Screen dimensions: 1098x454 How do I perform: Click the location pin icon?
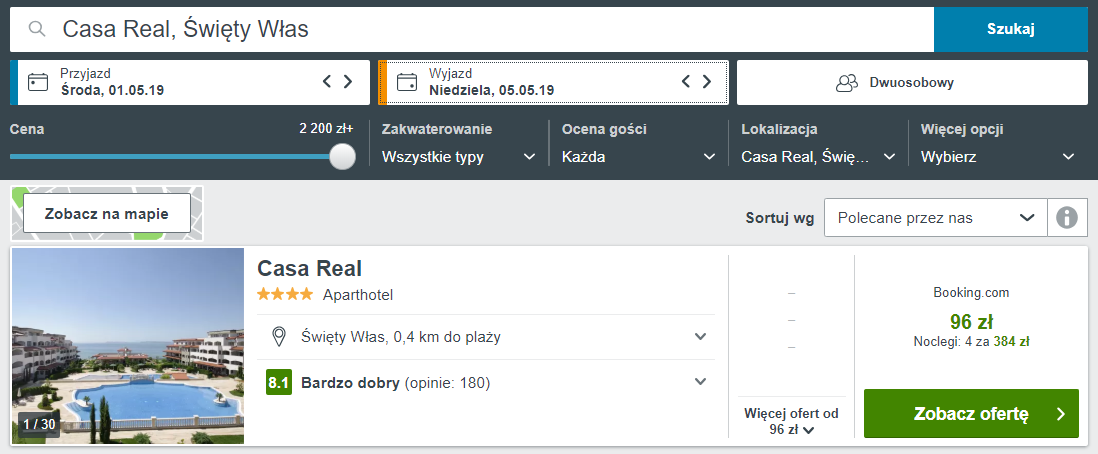279,337
